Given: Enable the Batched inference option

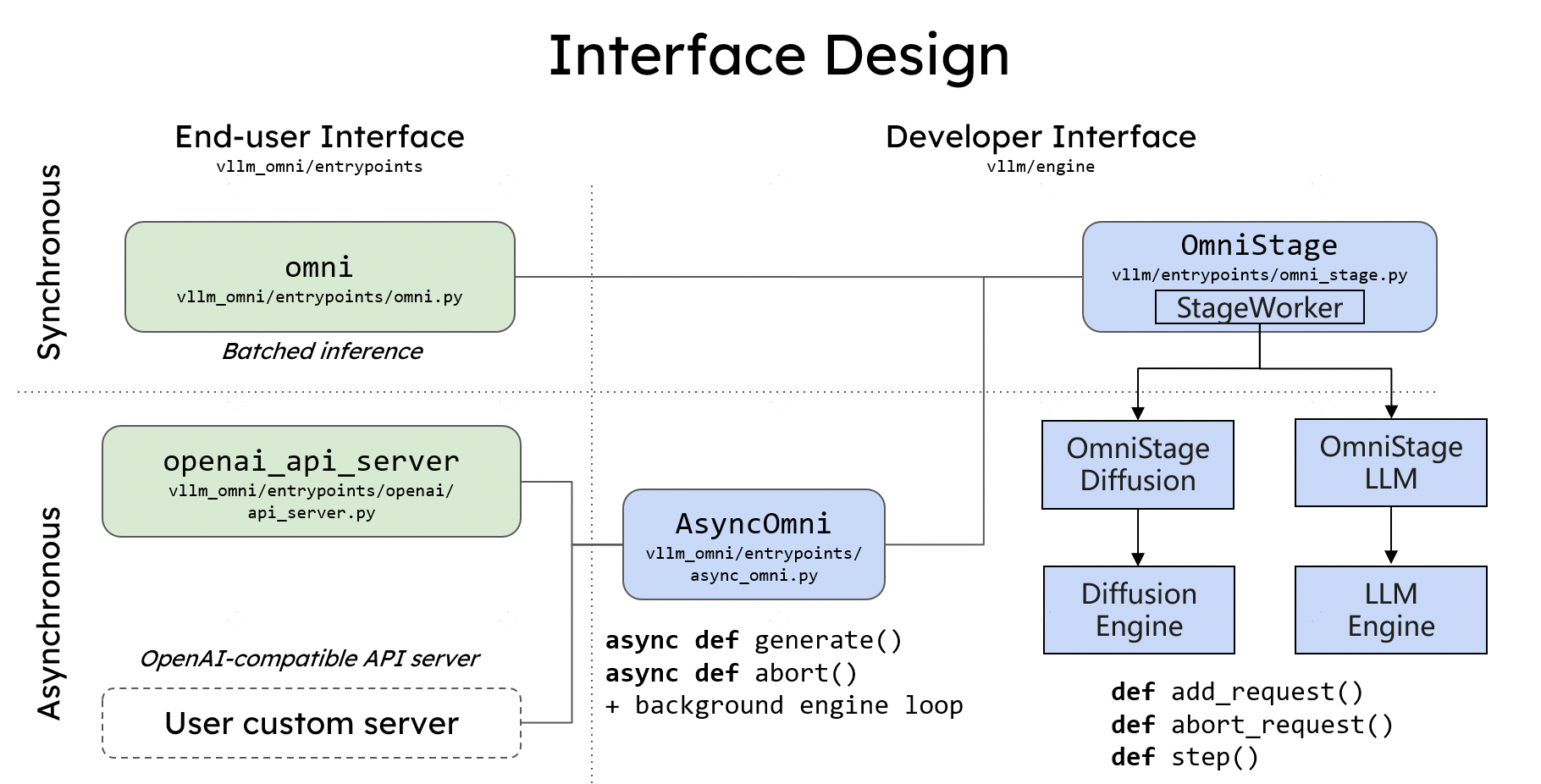Looking at the screenshot, I should tap(322, 351).
